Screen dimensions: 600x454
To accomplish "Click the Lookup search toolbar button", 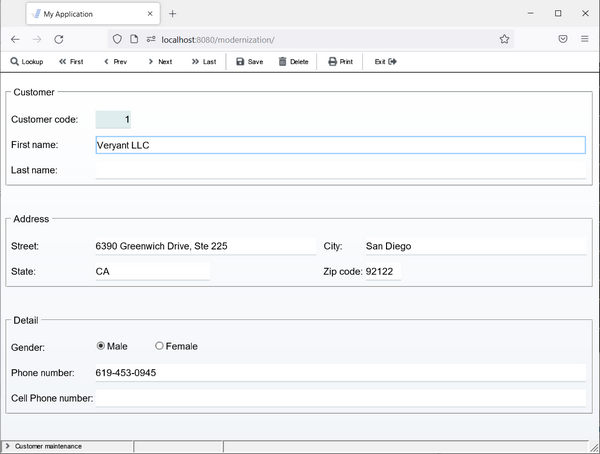I will pos(27,61).
